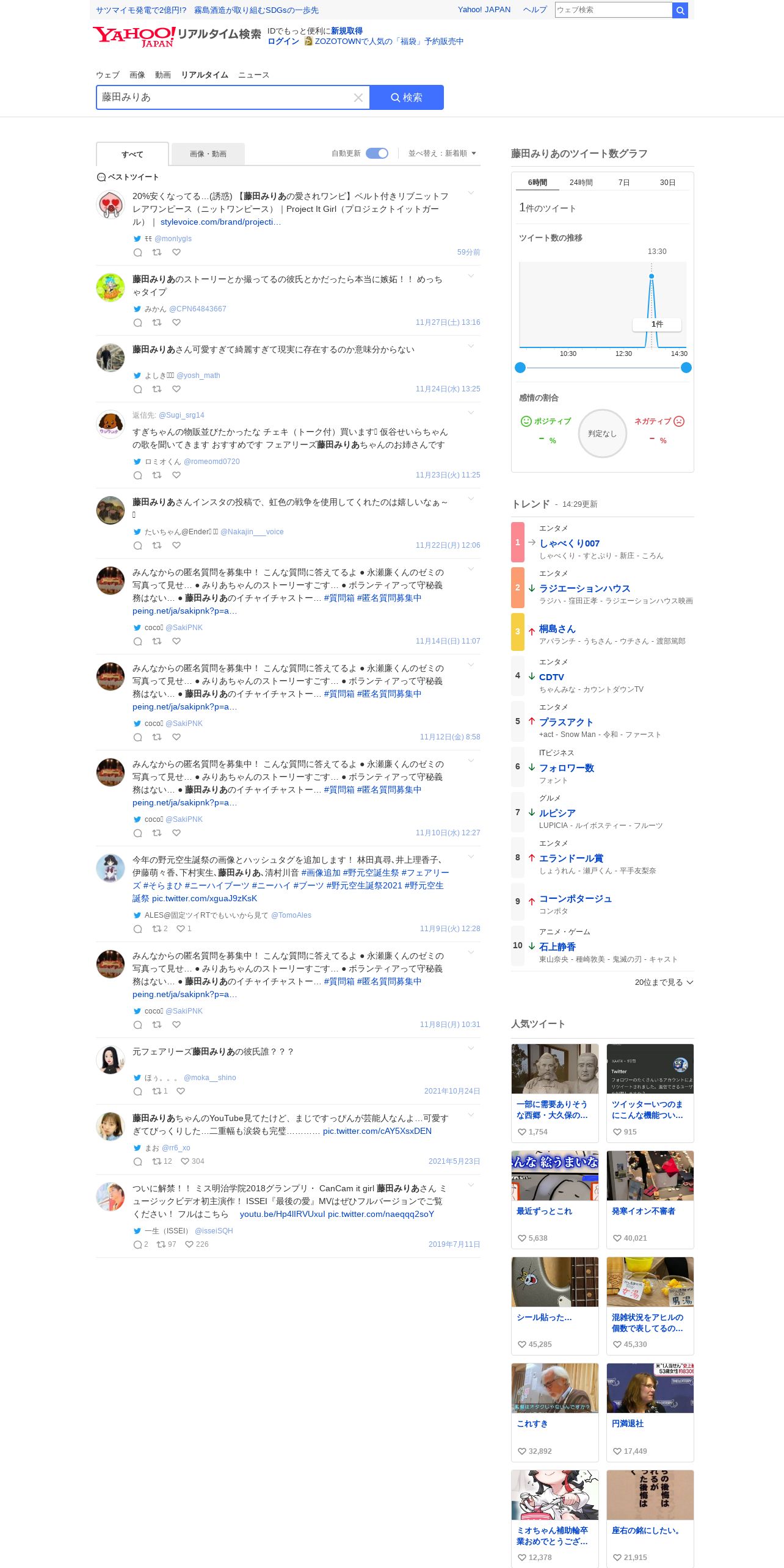Expand options for the @monlygls tweet

coord(471,194)
